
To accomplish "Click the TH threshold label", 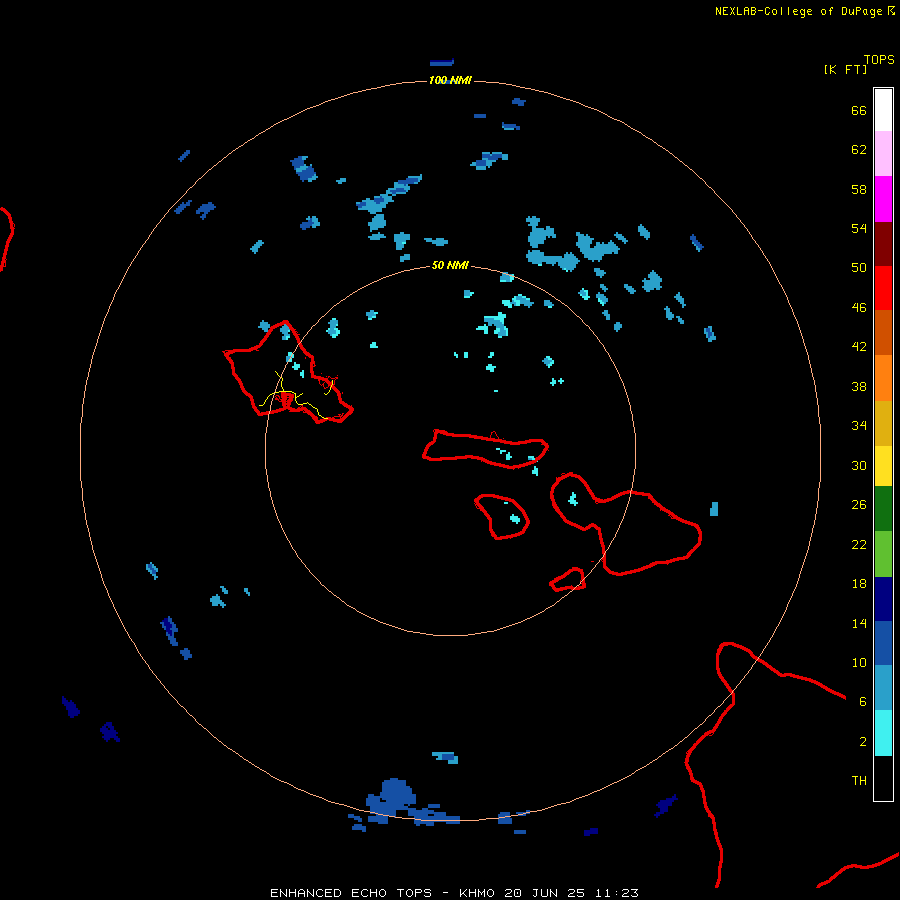I will [859, 781].
